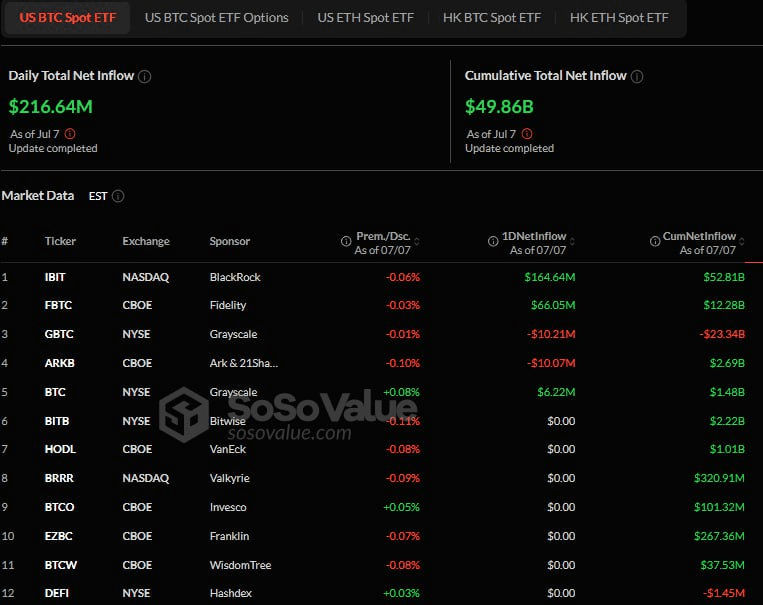Click the VanEck sponsor name

point(228,449)
